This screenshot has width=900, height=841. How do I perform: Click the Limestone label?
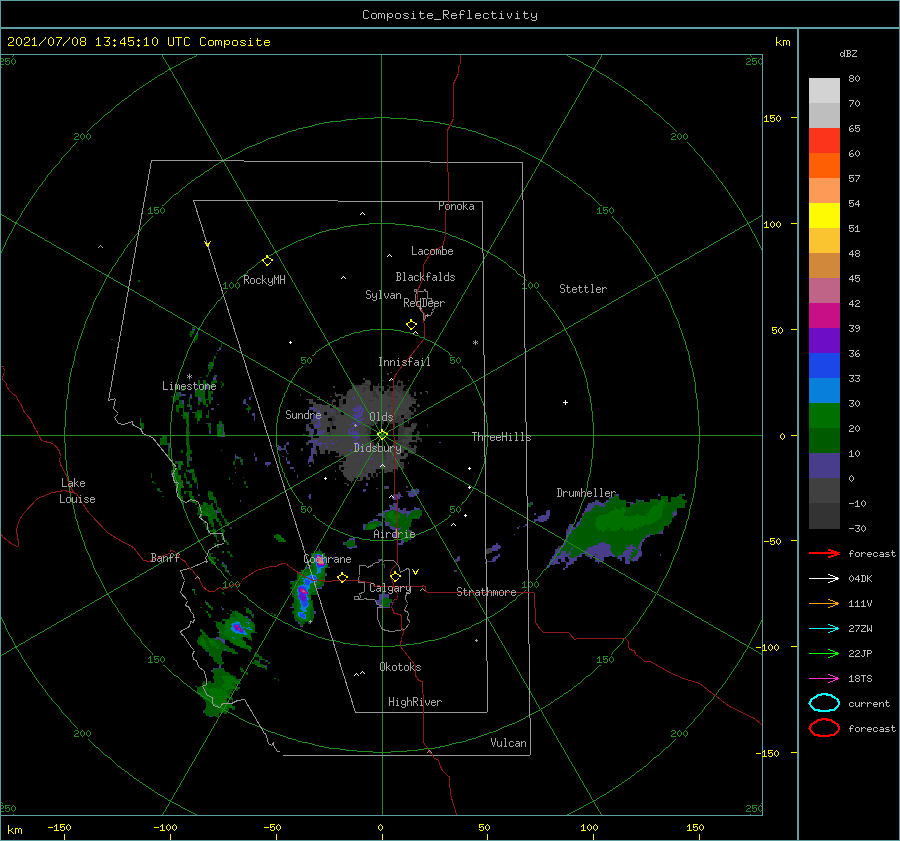[x=189, y=386]
